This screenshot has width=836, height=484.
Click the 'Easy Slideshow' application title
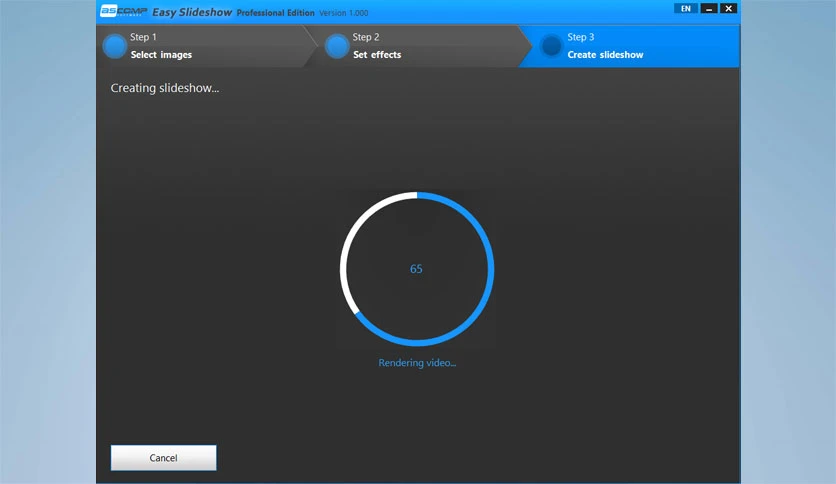click(192, 12)
